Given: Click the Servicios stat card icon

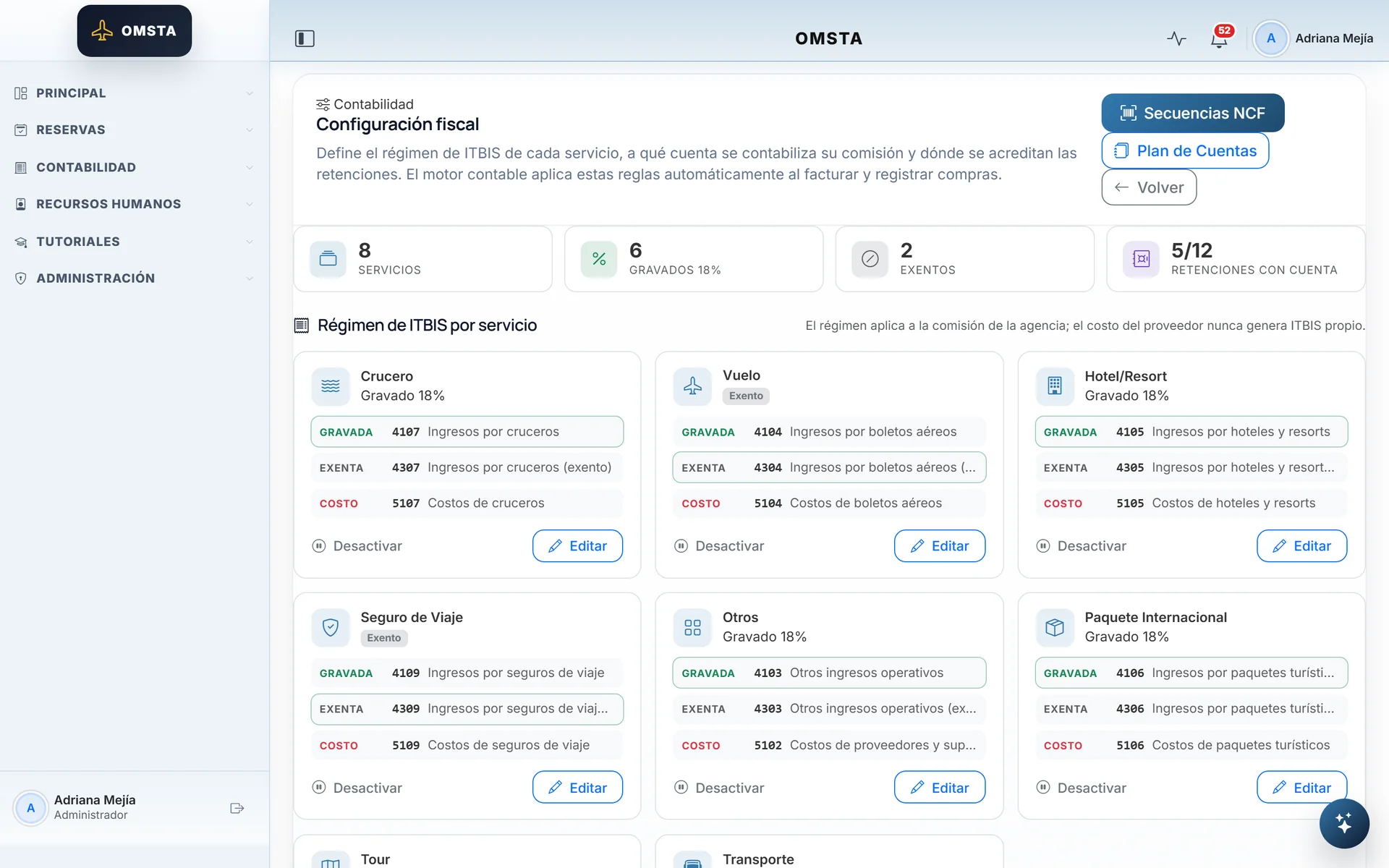Looking at the screenshot, I should (328, 259).
